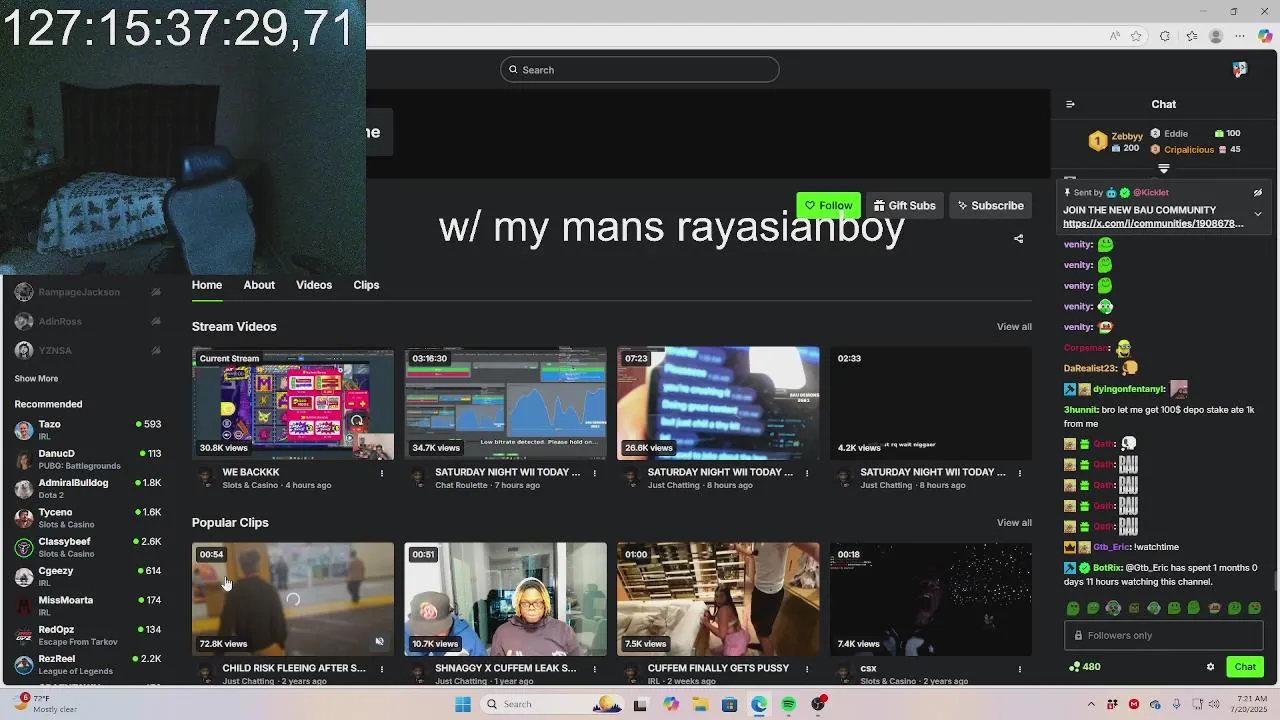Click the Followers only chat input field
This screenshot has height=720, width=1280.
point(1163,635)
